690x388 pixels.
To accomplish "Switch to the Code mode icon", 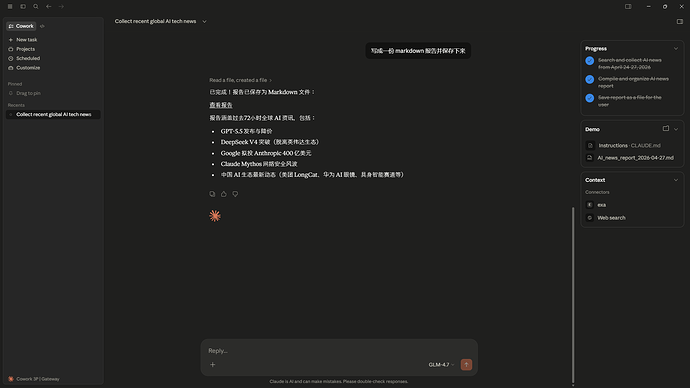I will pyautogui.click(x=42, y=26).
